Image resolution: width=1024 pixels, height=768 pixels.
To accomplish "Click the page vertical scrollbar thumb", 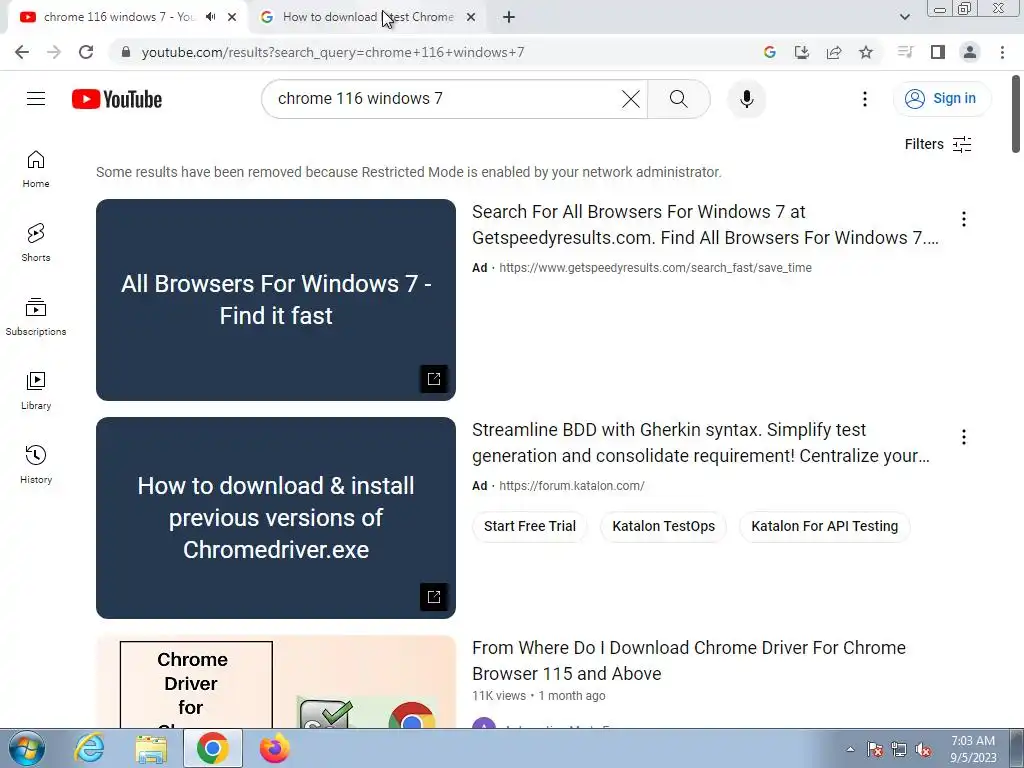I will click(1016, 114).
